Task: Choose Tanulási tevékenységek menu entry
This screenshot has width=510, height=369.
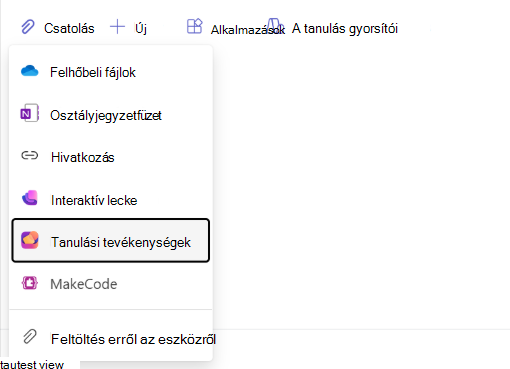Action: tap(111, 240)
